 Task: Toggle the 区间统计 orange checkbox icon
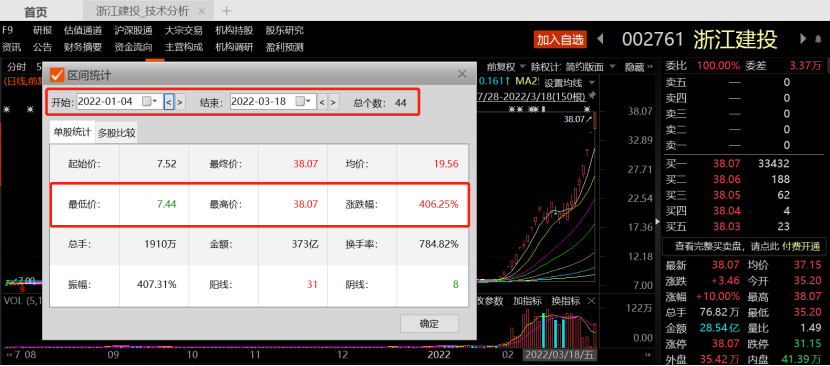[x=56, y=75]
